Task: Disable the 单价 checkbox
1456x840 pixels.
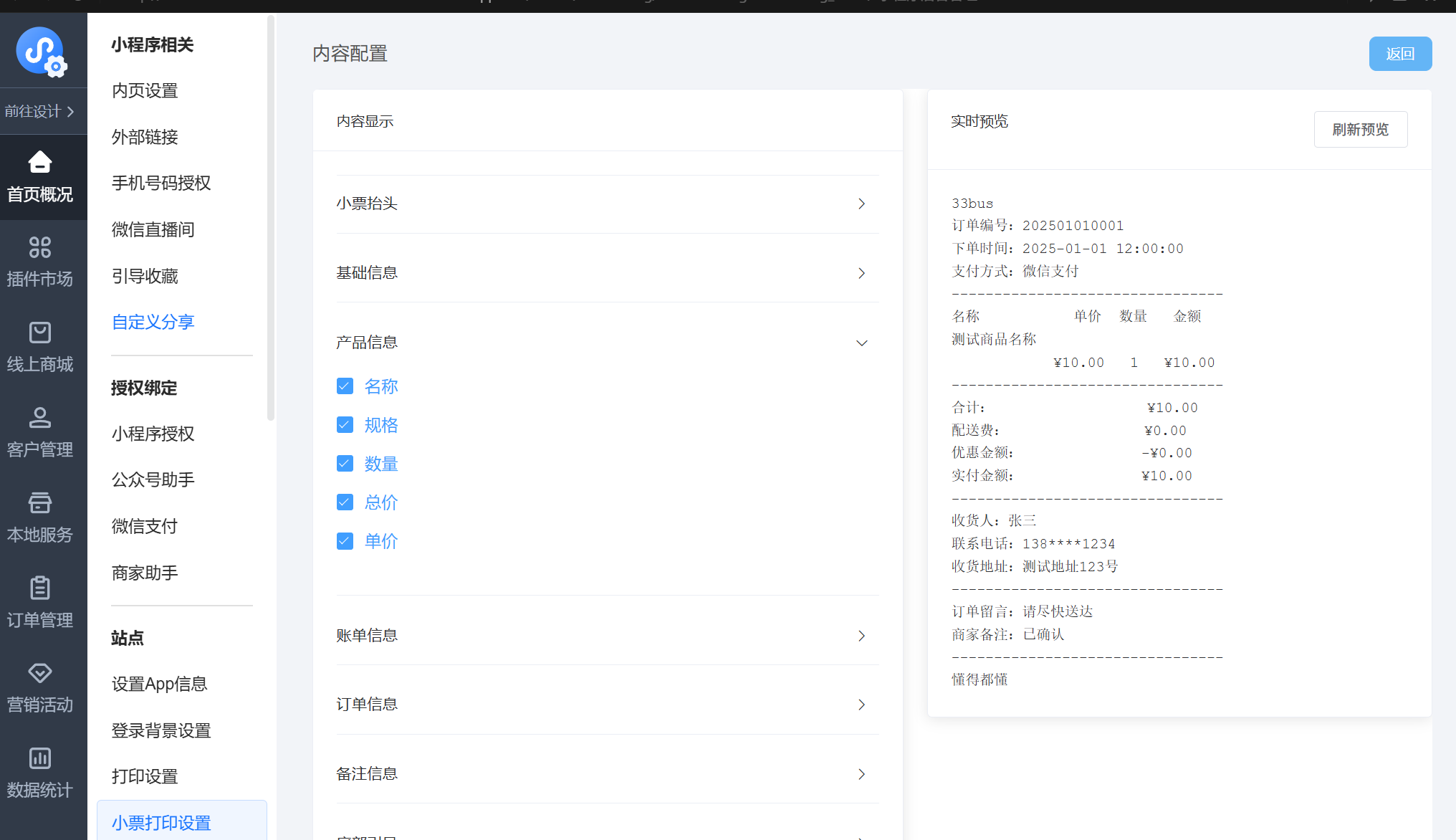Action: click(345, 541)
